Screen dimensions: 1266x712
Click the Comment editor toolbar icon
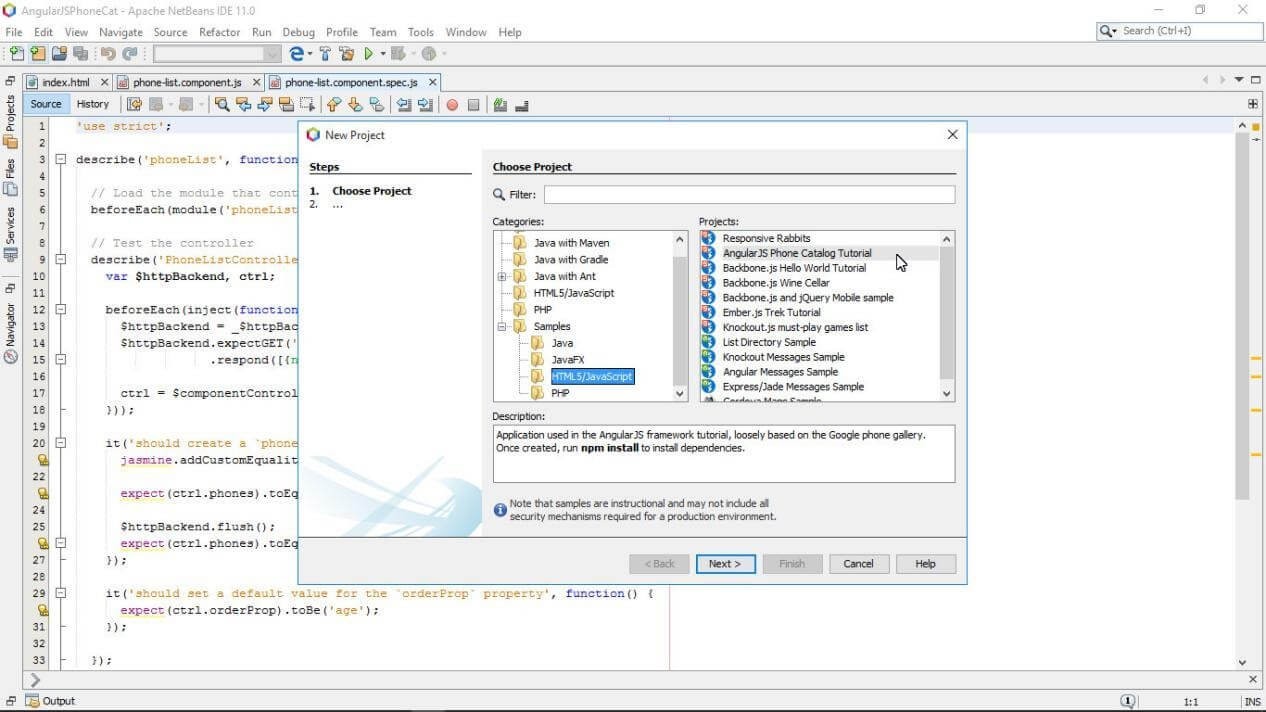click(x=500, y=104)
